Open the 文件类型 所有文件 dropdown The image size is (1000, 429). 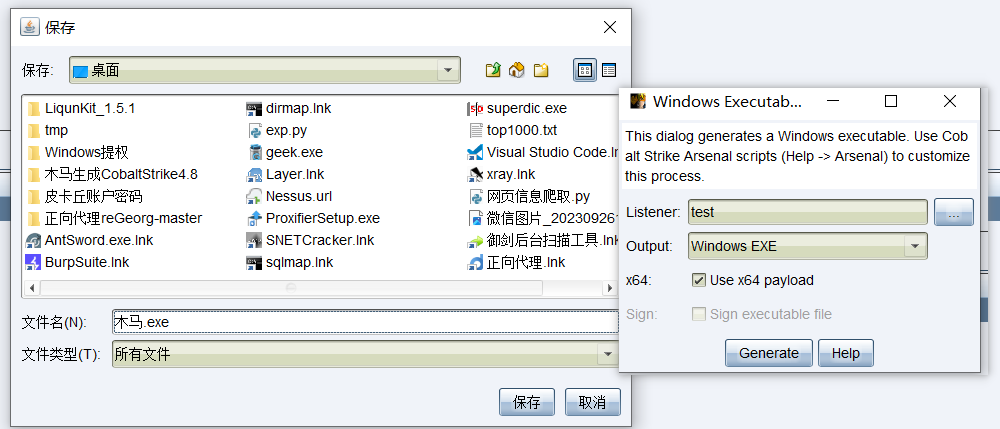coord(608,354)
